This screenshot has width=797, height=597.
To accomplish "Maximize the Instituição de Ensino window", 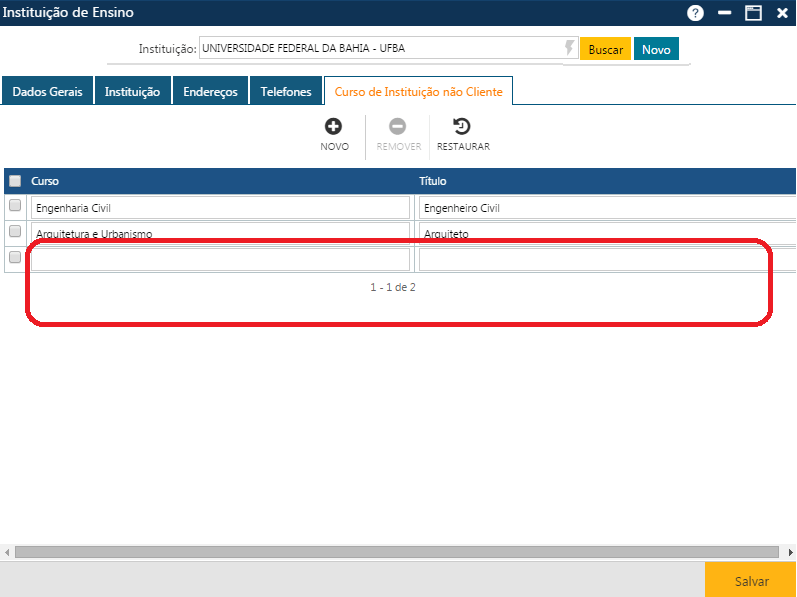I will [x=753, y=13].
